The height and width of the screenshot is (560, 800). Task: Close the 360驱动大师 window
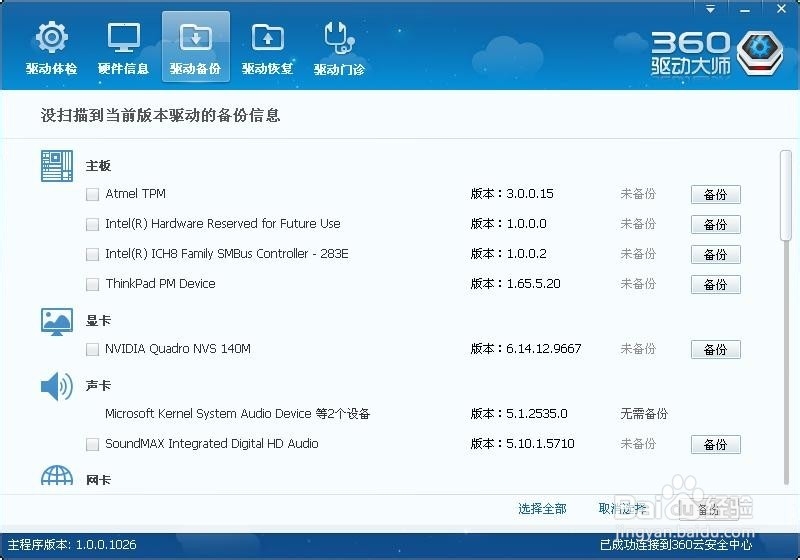[x=781, y=9]
